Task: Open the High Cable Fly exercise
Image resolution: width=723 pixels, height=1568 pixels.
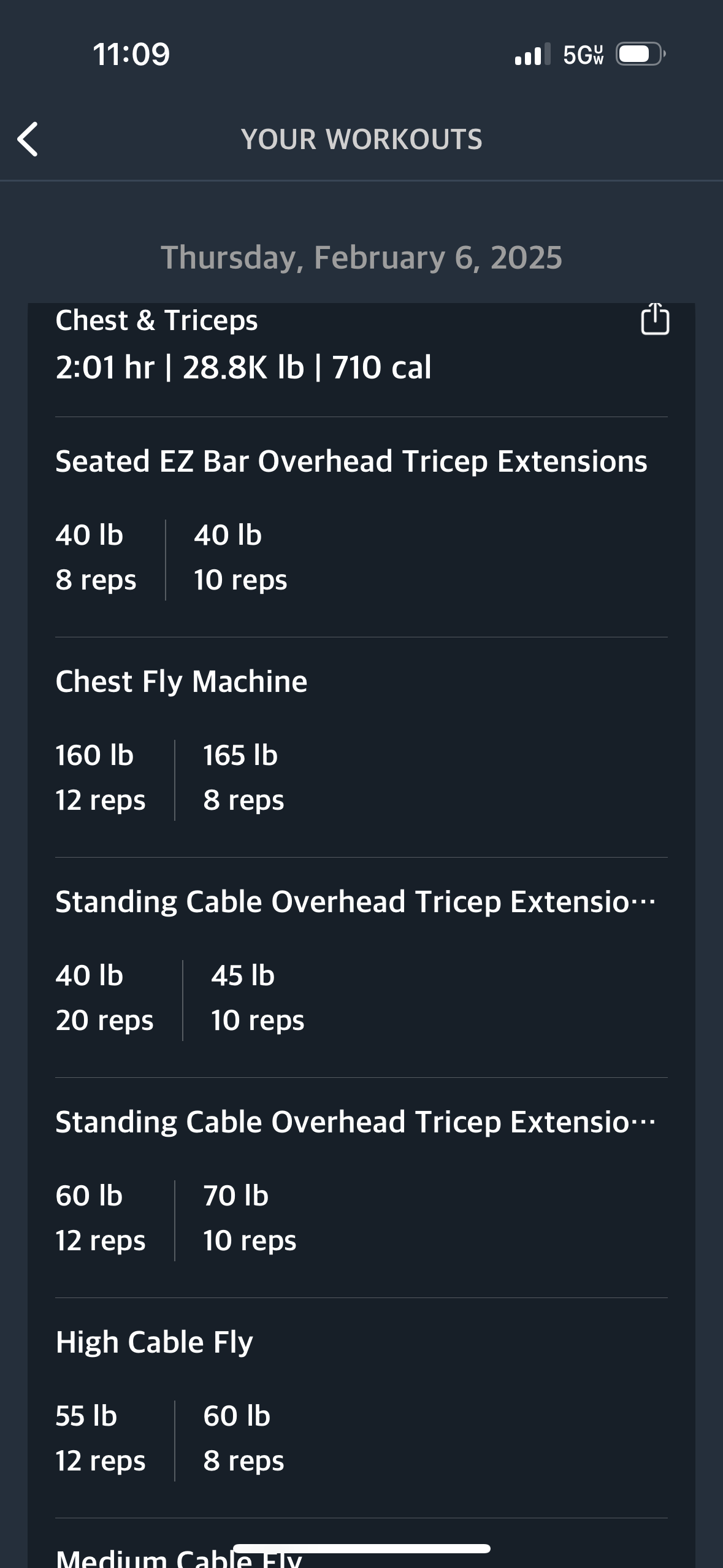Action: point(154,1342)
